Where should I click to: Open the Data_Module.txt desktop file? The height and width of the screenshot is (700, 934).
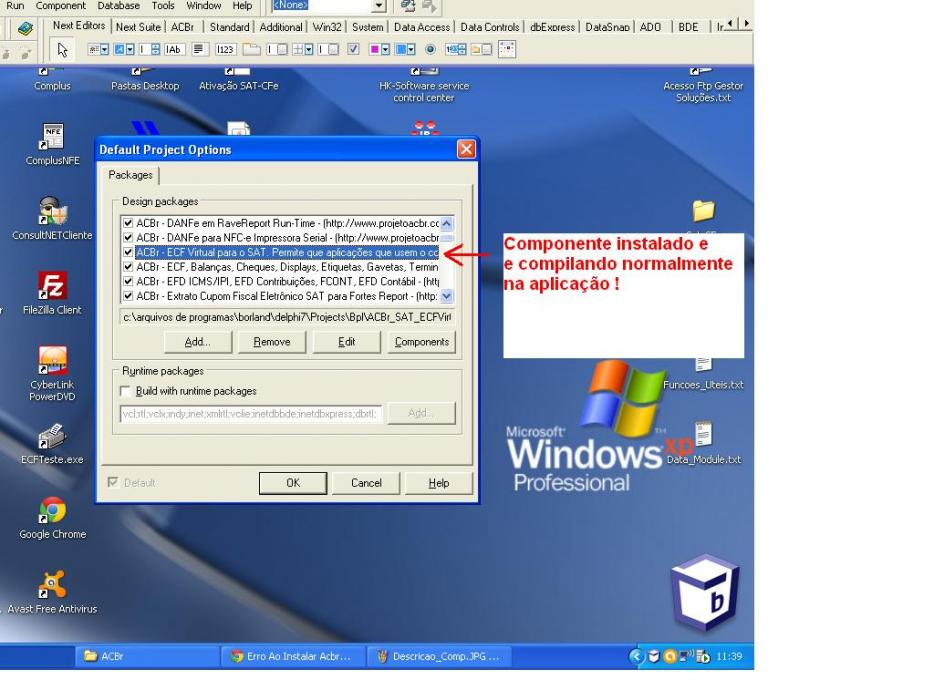[x=703, y=434]
